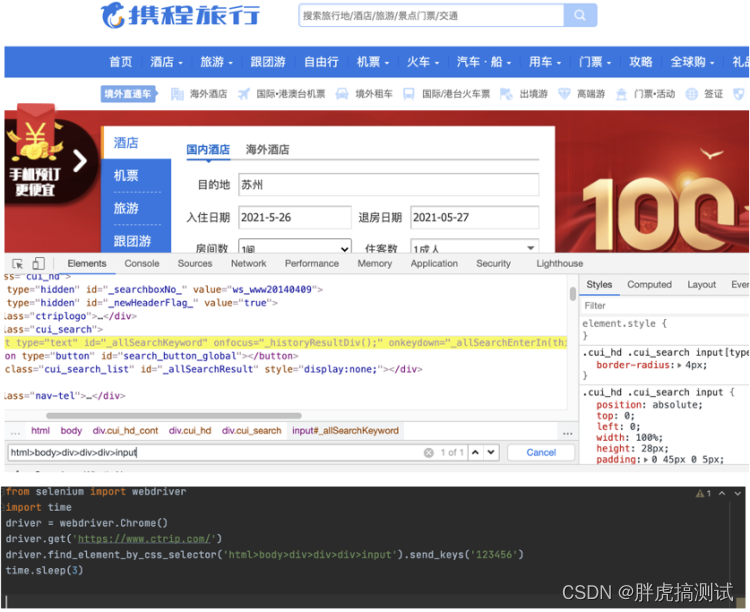Viewport: 750px width, 612px height.
Task: Click the diamond icon next to 高端游
Action: click(x=564, y=94)
